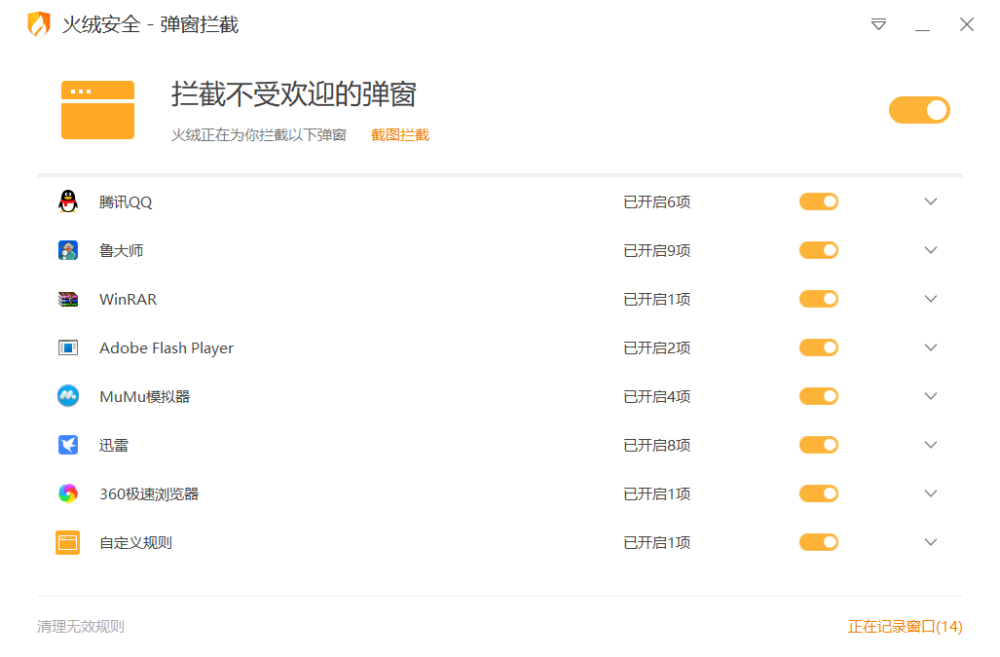Select the 自定义规则 window icon
This screenshot has width=1000, height=657.
68,542
